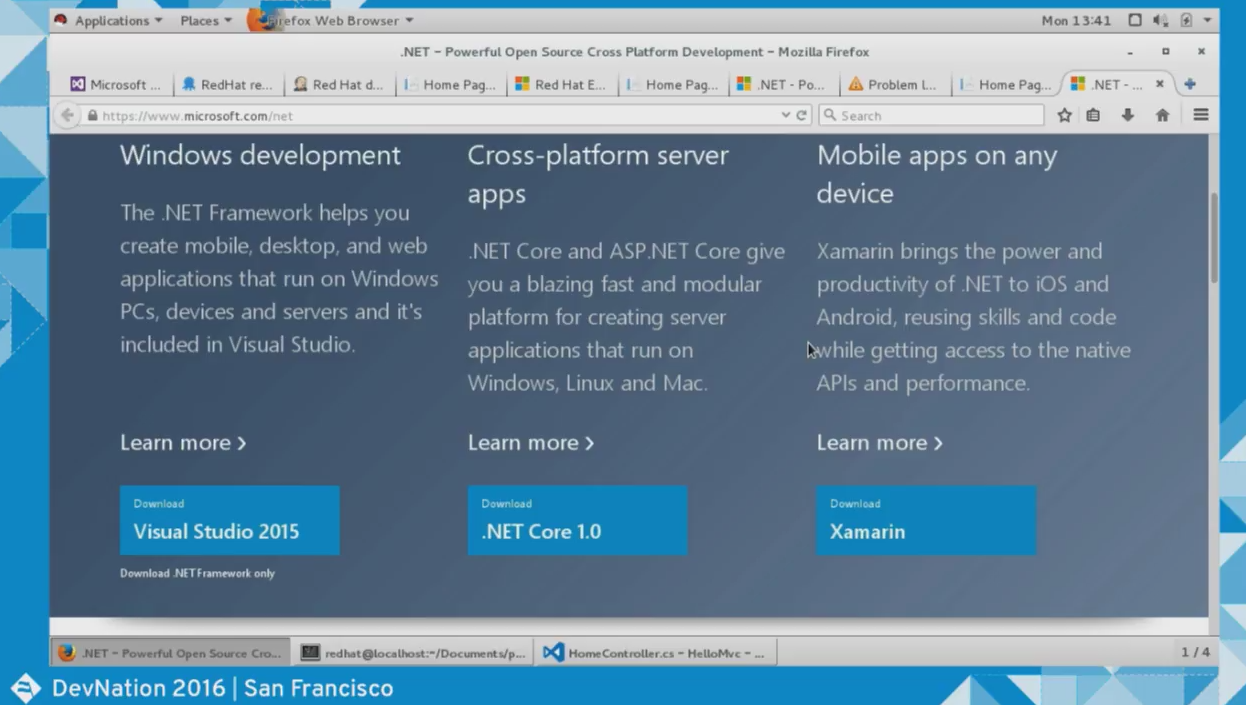This screenshot has height=705, width=1246.
Task: Click the padlock site identity icon
Action: (92, 116)
